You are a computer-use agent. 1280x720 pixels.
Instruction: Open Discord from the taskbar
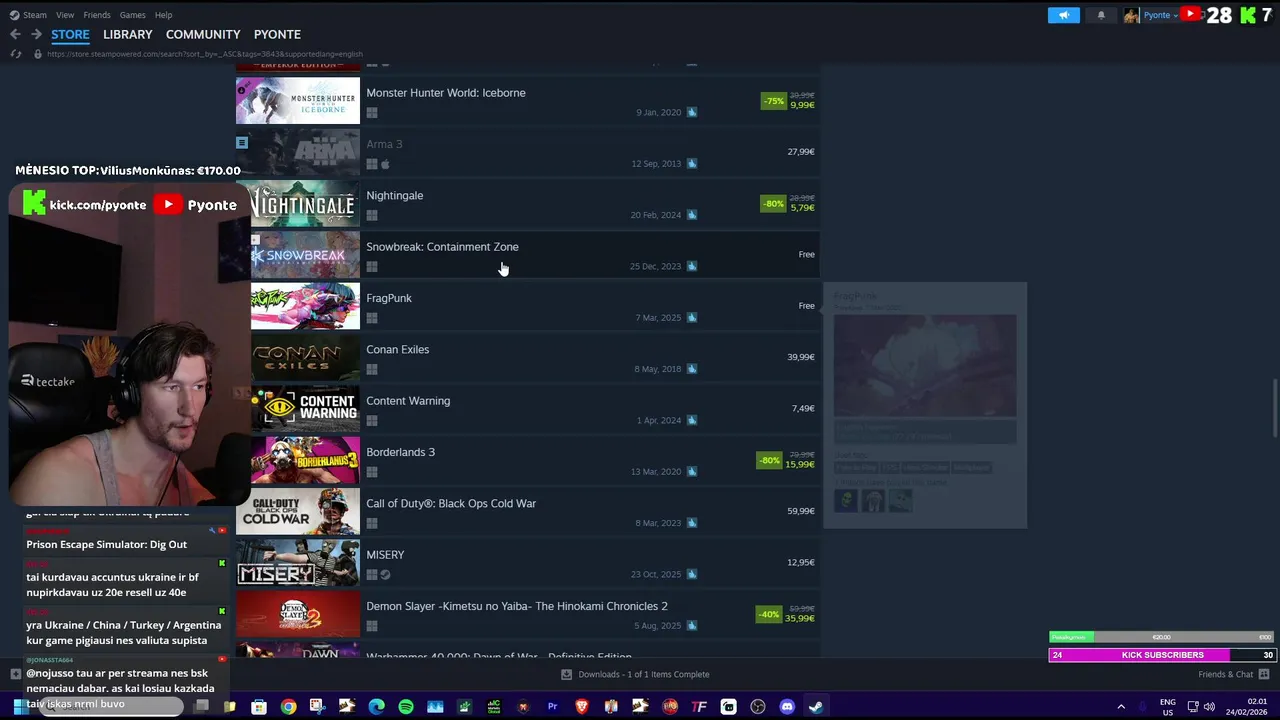pyautogui.click(x=787, y=707)
